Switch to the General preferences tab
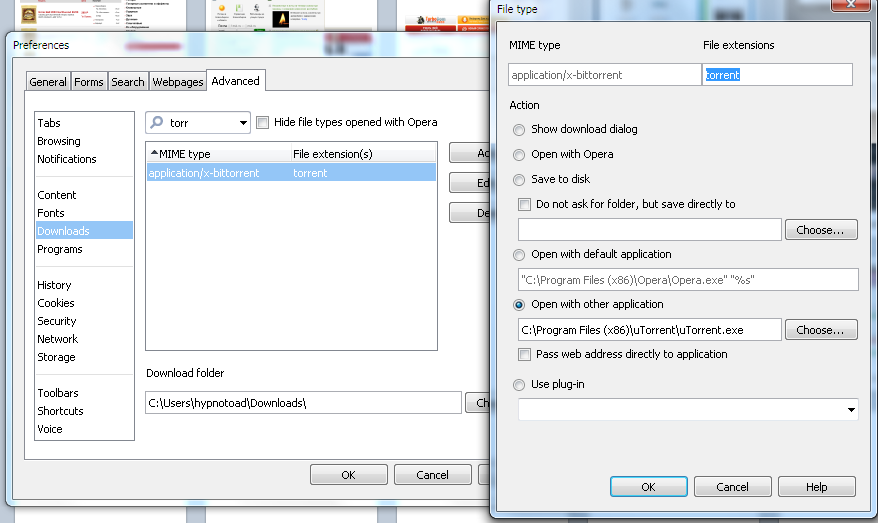Image resolution: width=878 pixels, height=523 pixels. tap(48, 82)
